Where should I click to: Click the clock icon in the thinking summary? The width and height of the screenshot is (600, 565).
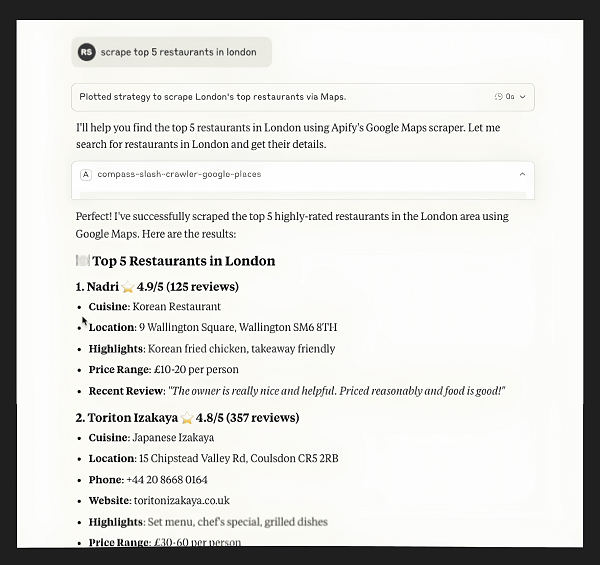[498, 97]
